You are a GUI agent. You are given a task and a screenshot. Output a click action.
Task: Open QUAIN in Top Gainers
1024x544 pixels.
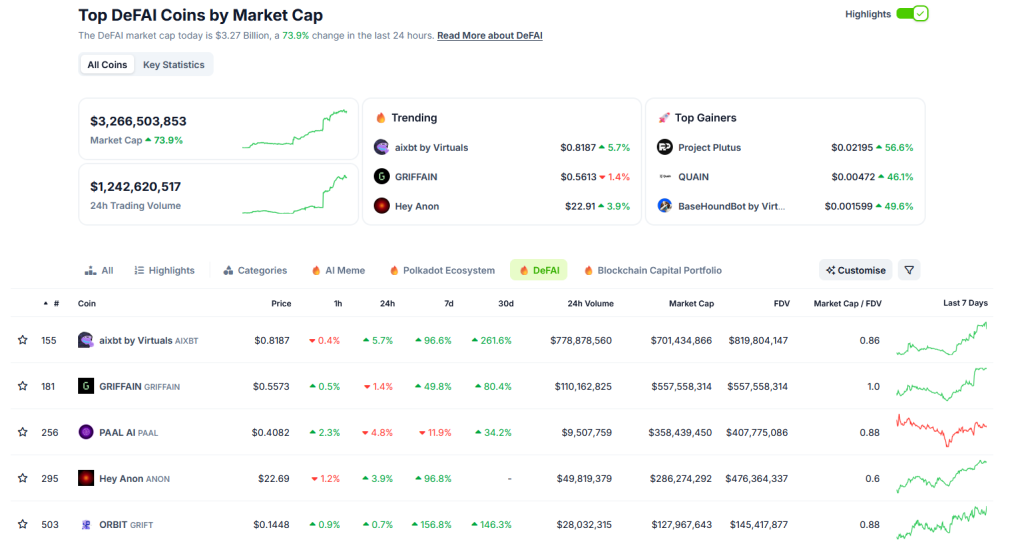(x=693, y=177)
